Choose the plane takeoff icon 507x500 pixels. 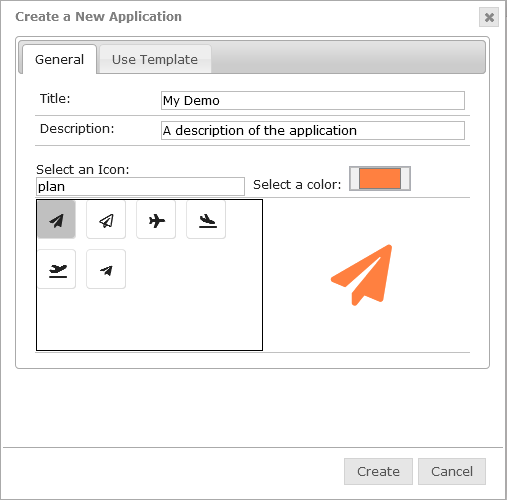pyautogui.click(x=57, y=269)
